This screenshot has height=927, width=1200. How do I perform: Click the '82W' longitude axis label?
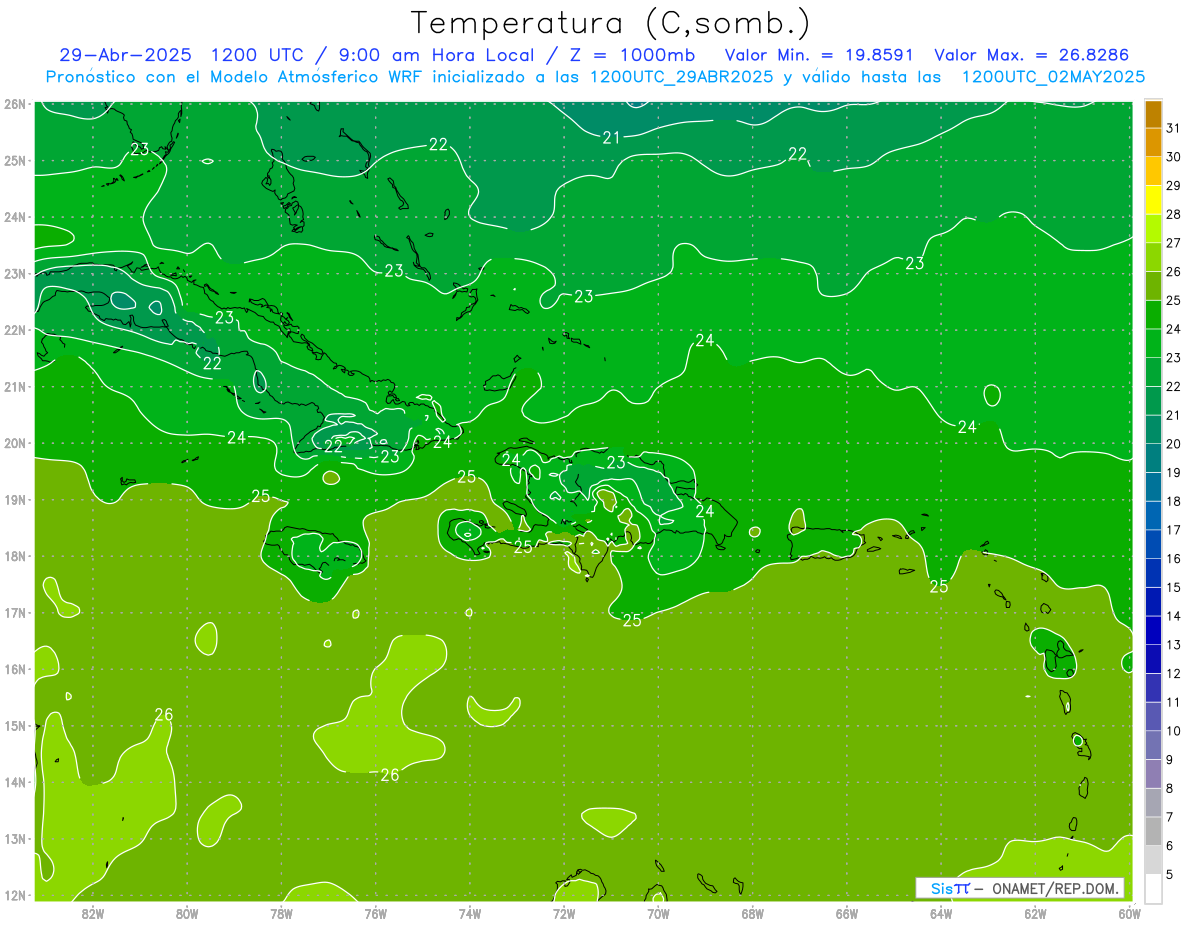[92, 913]
